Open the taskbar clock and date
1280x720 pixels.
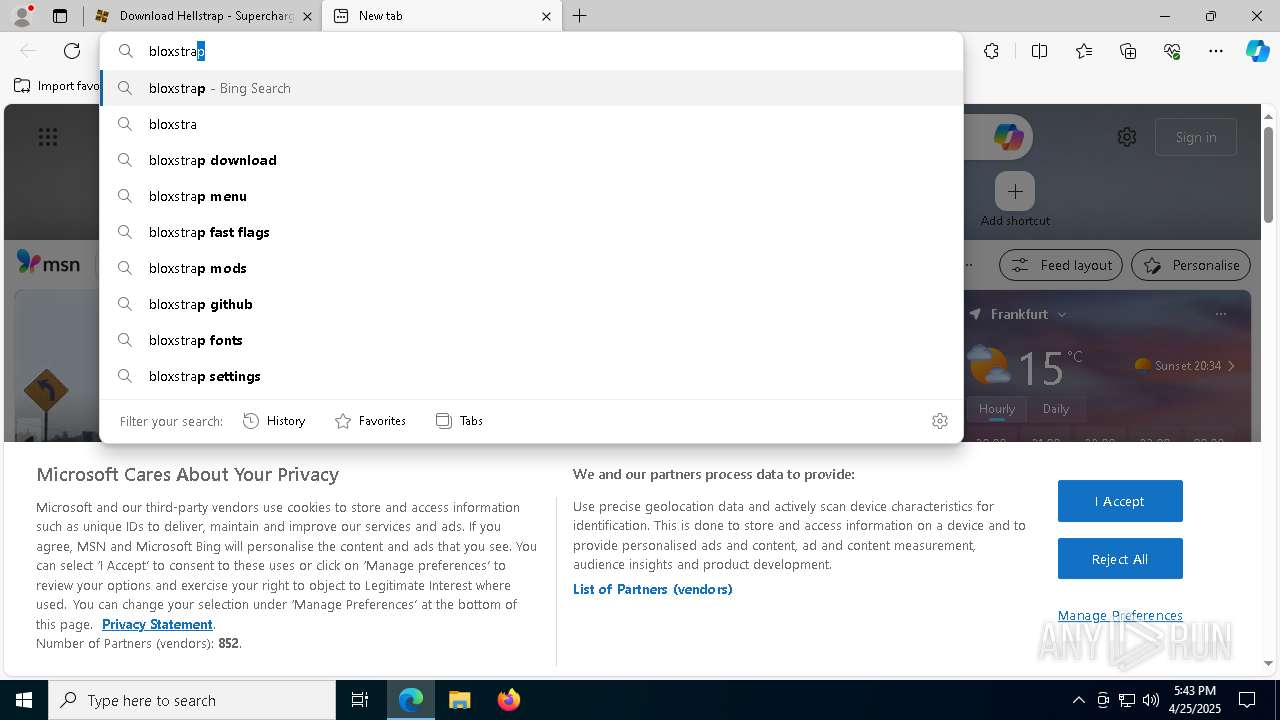1194,700
